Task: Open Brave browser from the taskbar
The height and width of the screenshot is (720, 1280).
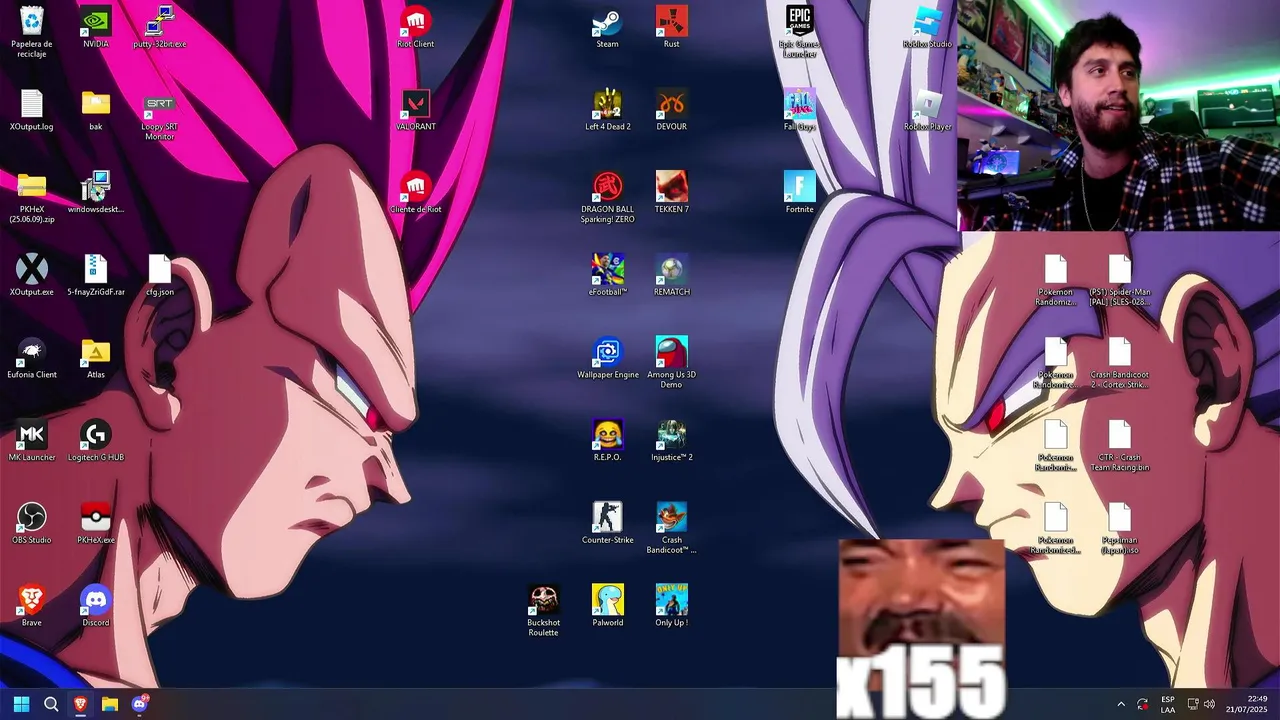Action: click(x=80, y=704)
